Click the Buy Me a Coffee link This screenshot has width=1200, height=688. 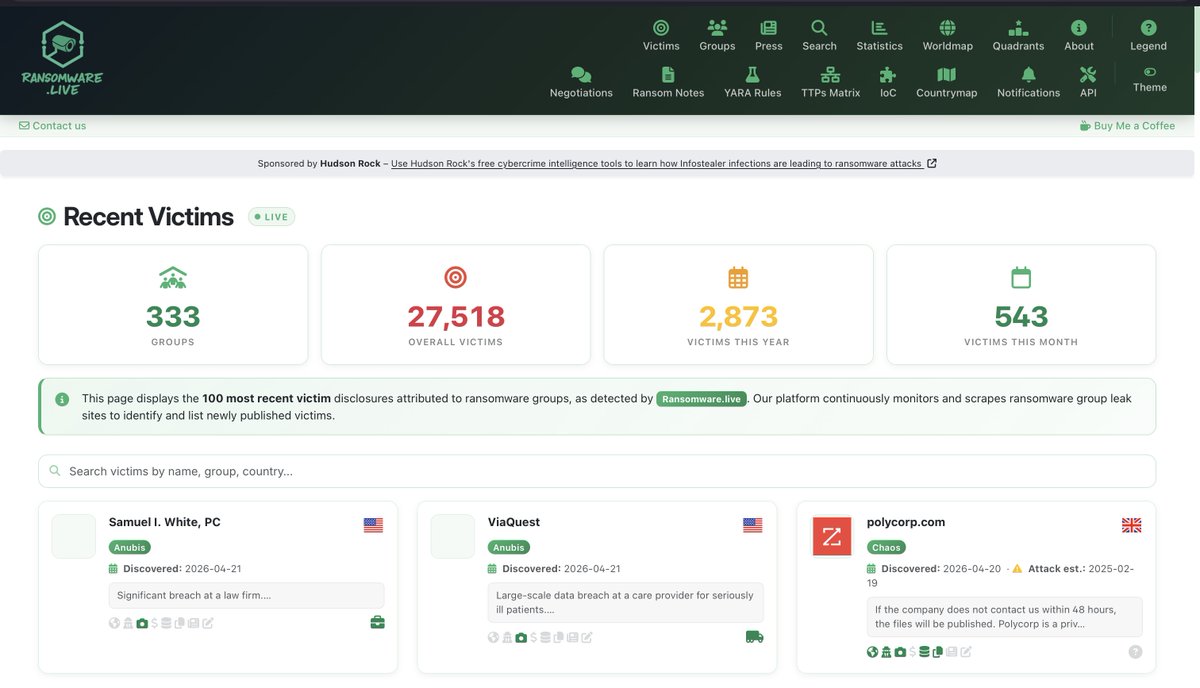1127,126
